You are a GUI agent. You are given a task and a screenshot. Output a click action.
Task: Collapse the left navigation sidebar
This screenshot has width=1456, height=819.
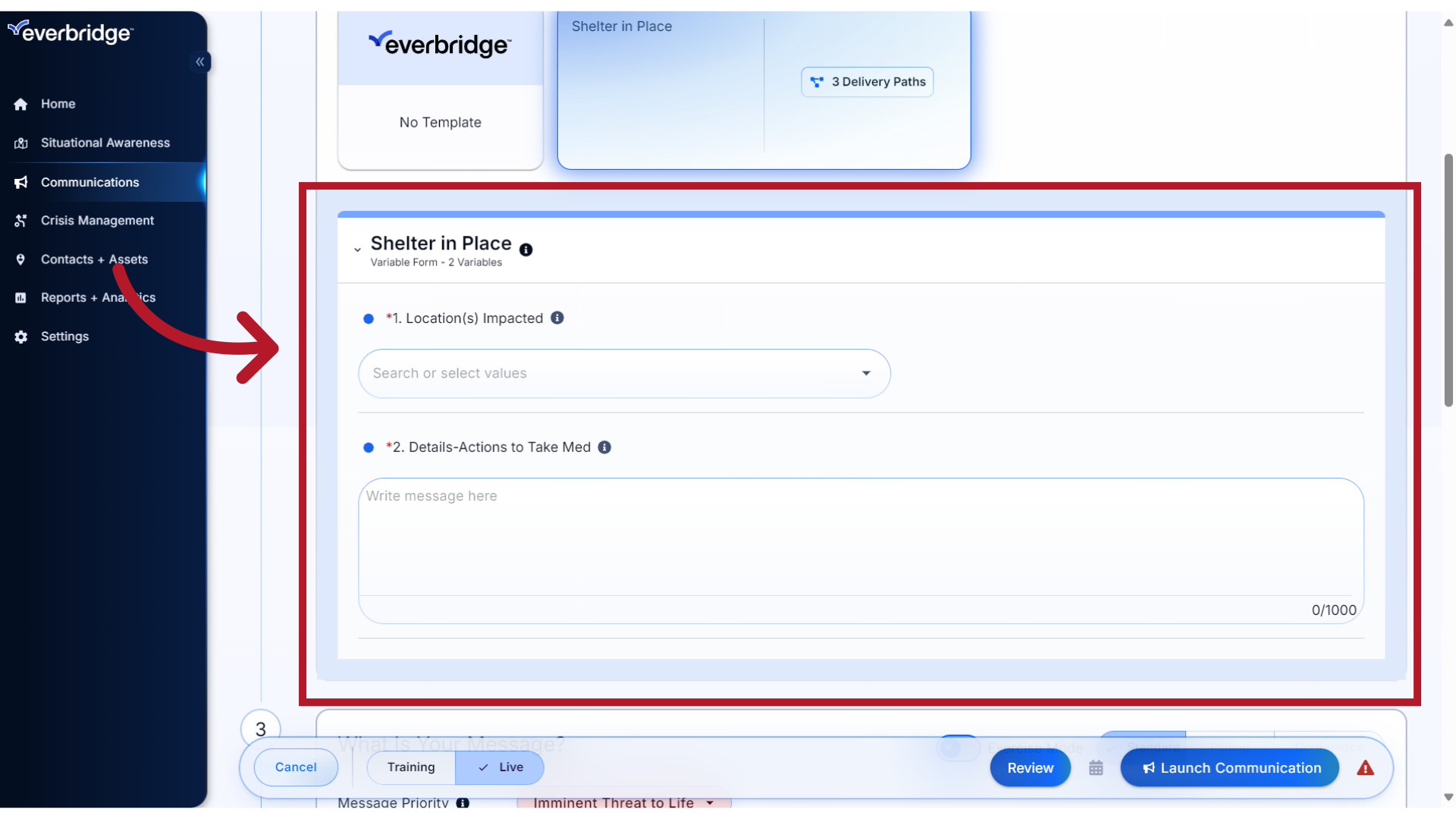point(200,61)
